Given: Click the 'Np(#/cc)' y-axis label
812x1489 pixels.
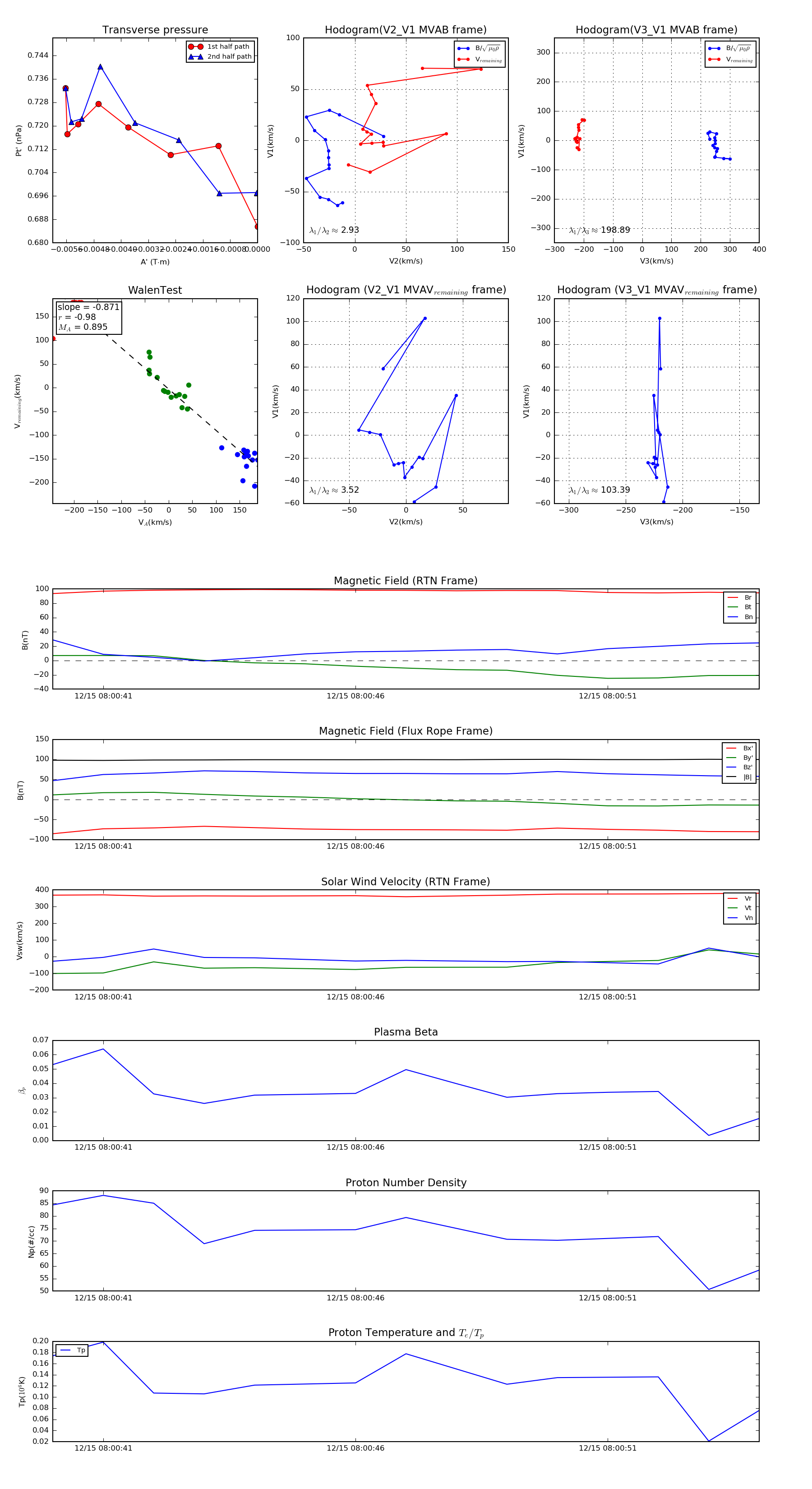Looking at the screenshot, I should pos(31,1242).
